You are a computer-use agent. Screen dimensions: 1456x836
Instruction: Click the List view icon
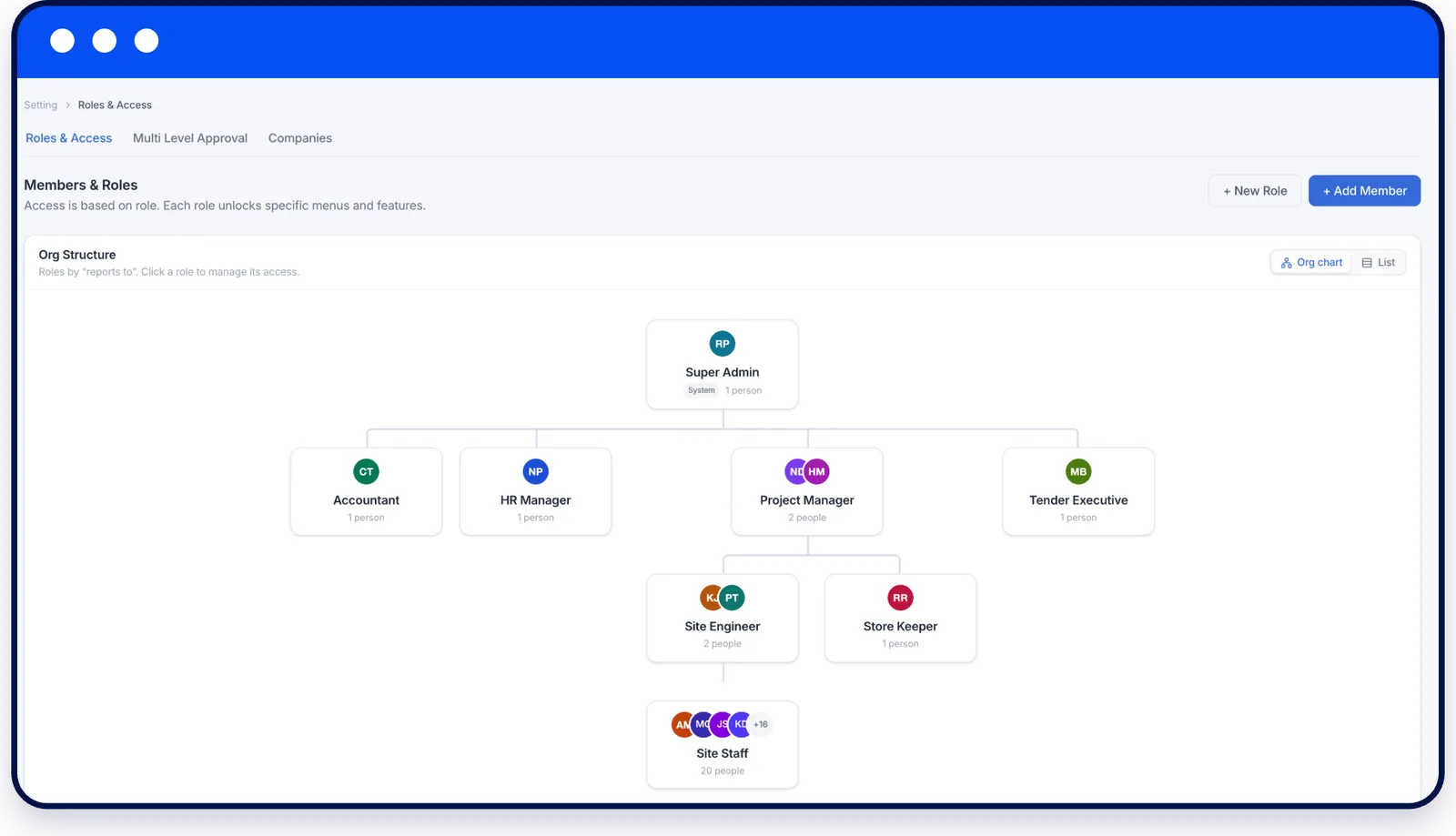pos(1367,263)
